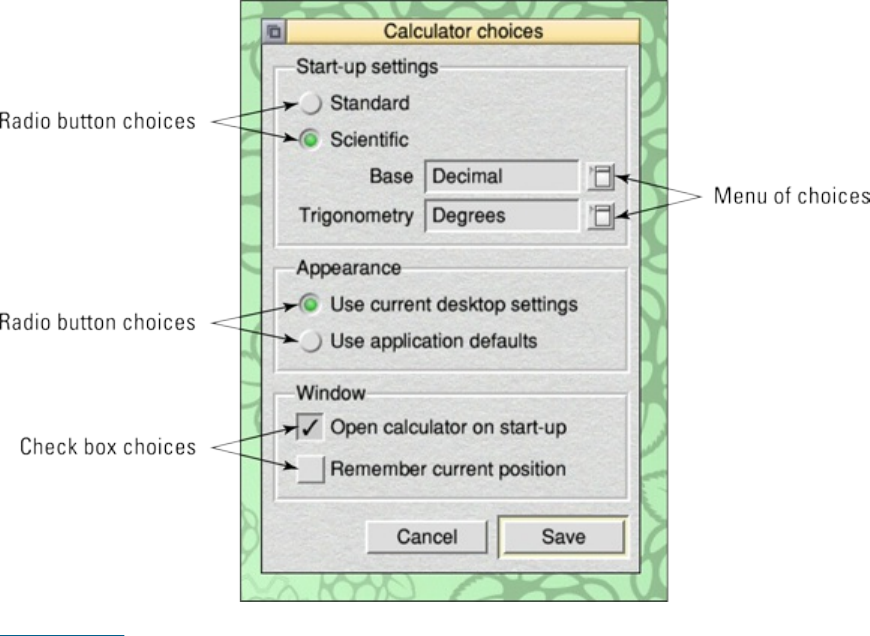Click the Check box choices annotation text
The image size is (870, 636).
(x=108, y=447)
